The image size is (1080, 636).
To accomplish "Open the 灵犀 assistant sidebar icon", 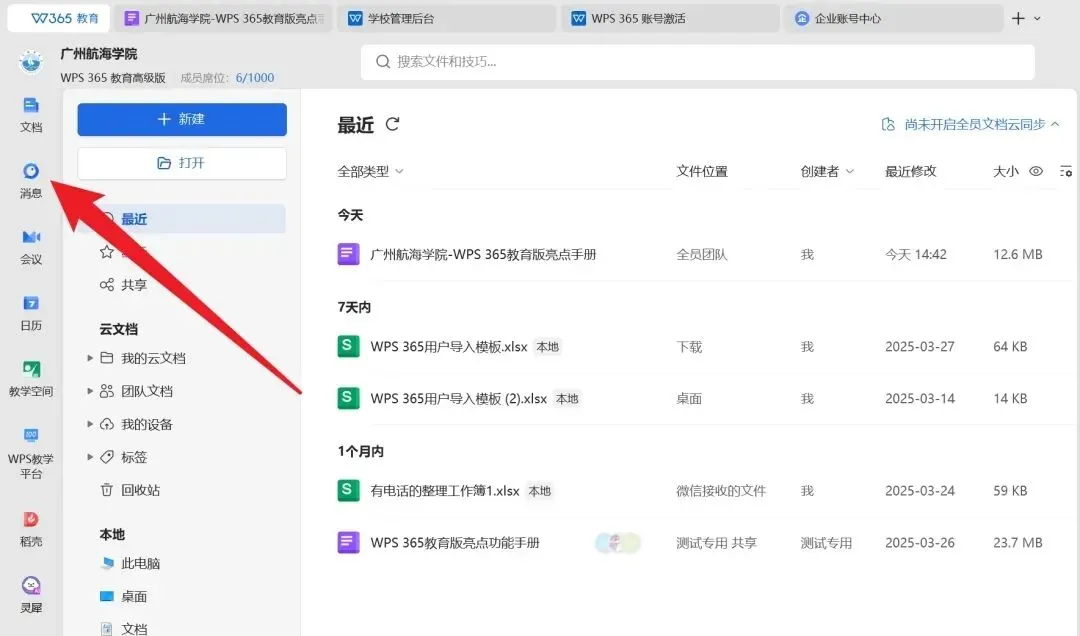I will 31,595.
